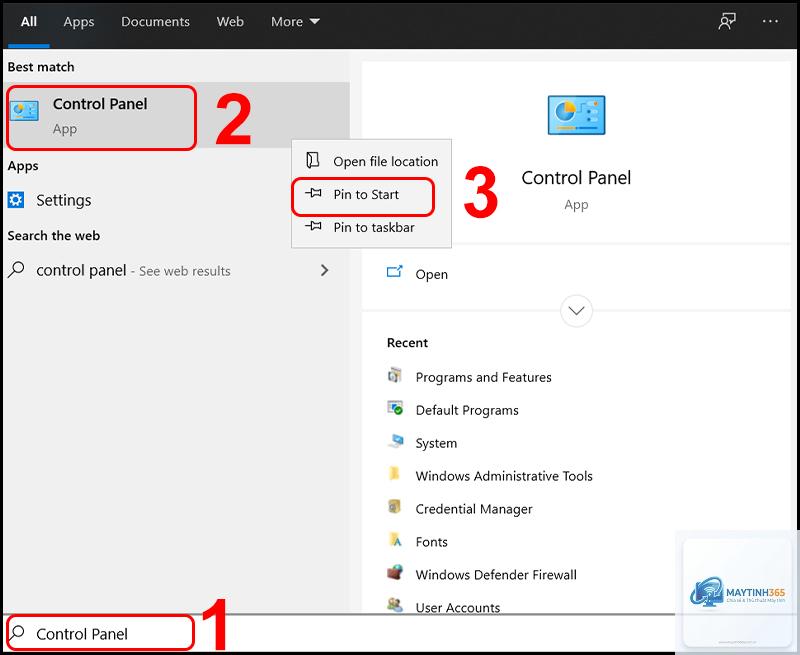Click Control Panel icon in best match
The height and width of the screenshot is (655, 800).
click(24, 111)
